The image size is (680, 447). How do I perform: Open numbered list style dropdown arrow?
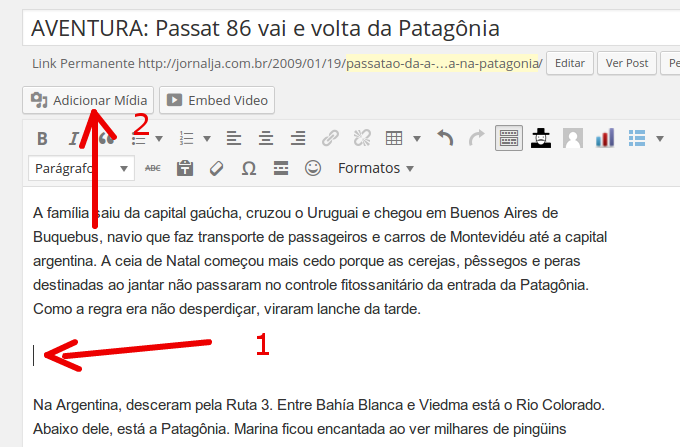click(x=207, y=139)
